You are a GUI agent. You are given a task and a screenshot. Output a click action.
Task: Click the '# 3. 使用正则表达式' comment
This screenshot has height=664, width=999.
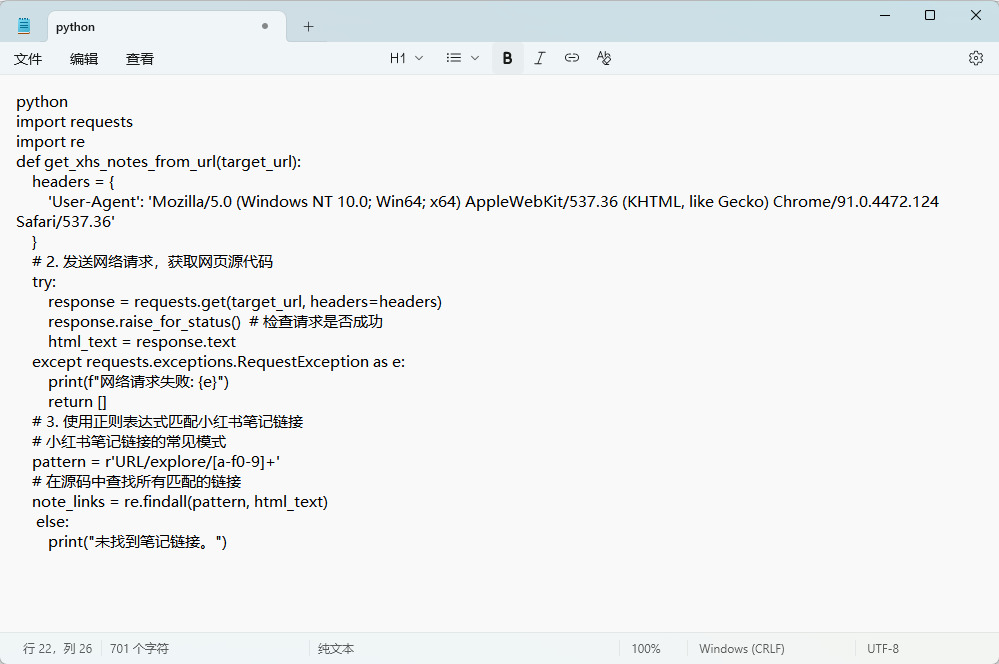168,422
